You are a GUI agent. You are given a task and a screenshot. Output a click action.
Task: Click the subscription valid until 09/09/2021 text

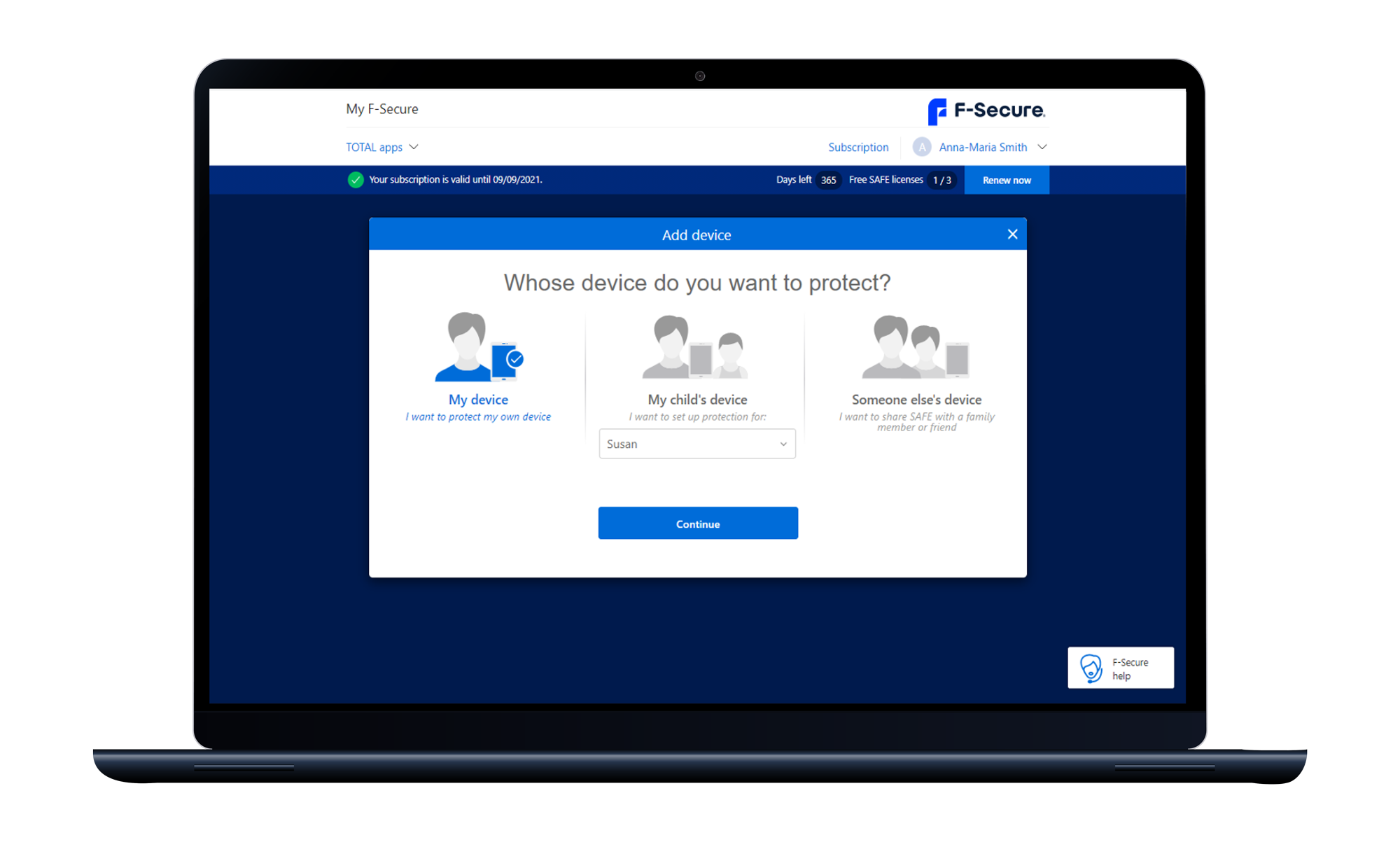(x=456, y=180)
